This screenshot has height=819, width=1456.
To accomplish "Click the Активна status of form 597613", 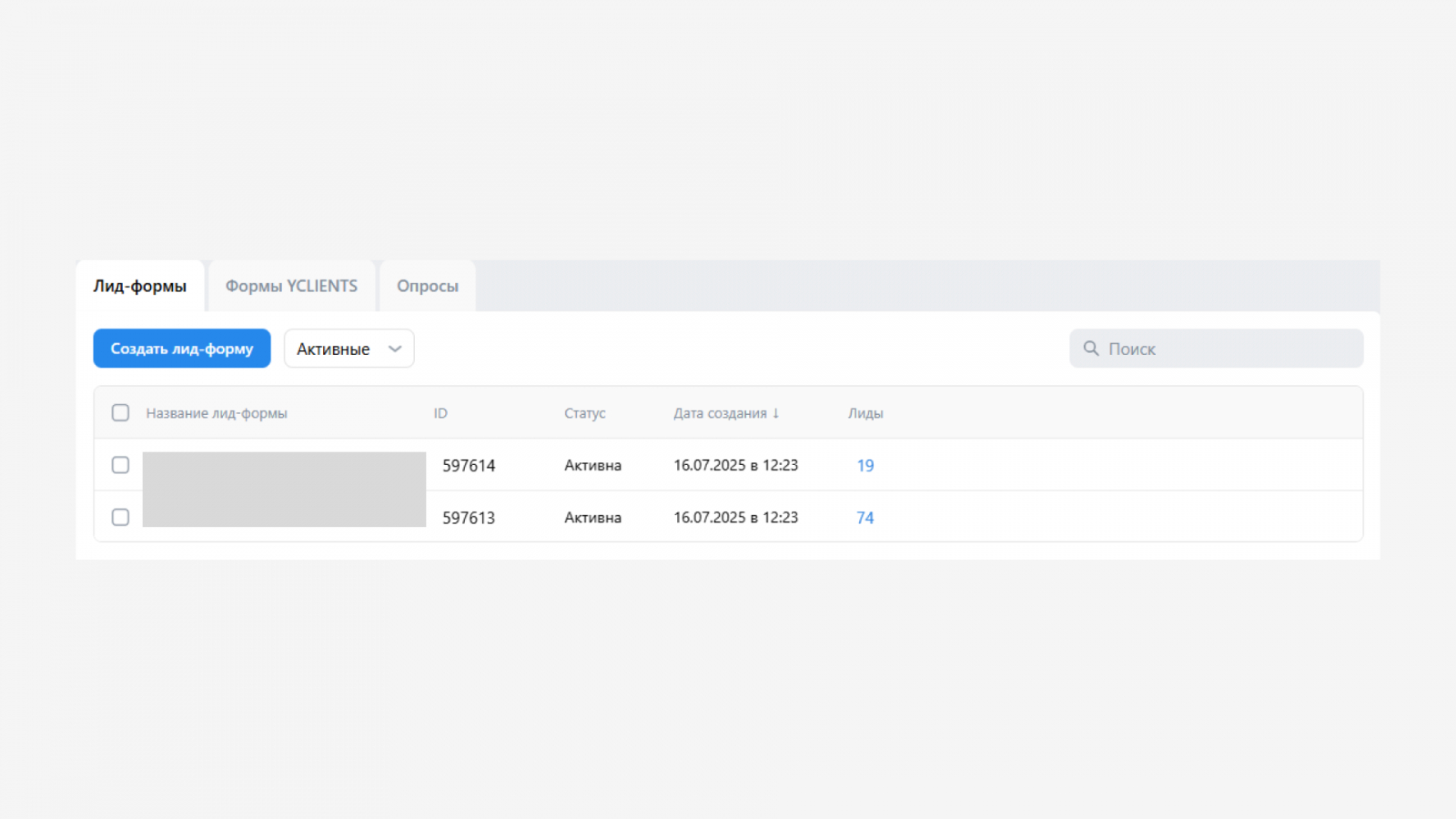I will pos(592,518).
